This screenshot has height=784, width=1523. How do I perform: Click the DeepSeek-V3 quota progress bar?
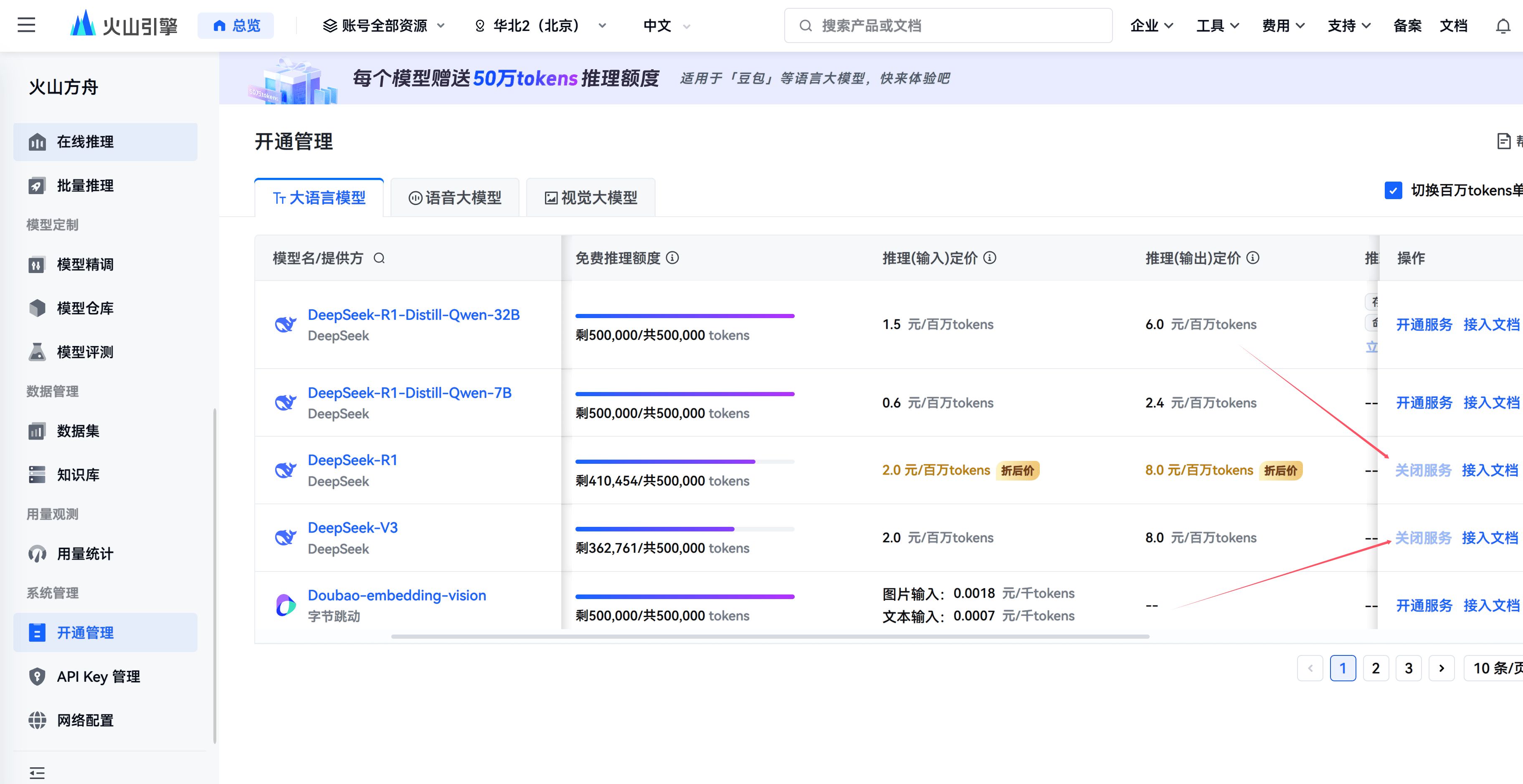click(684, 529)
